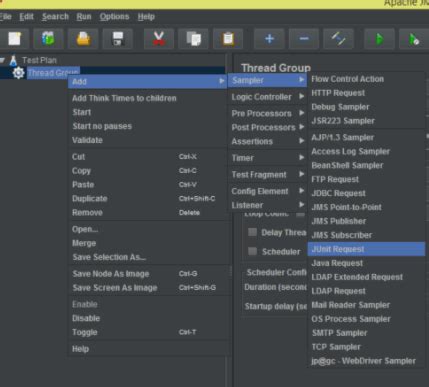
Task: Collapse the Test Plan tree node
Action: [x=3, y=60]
